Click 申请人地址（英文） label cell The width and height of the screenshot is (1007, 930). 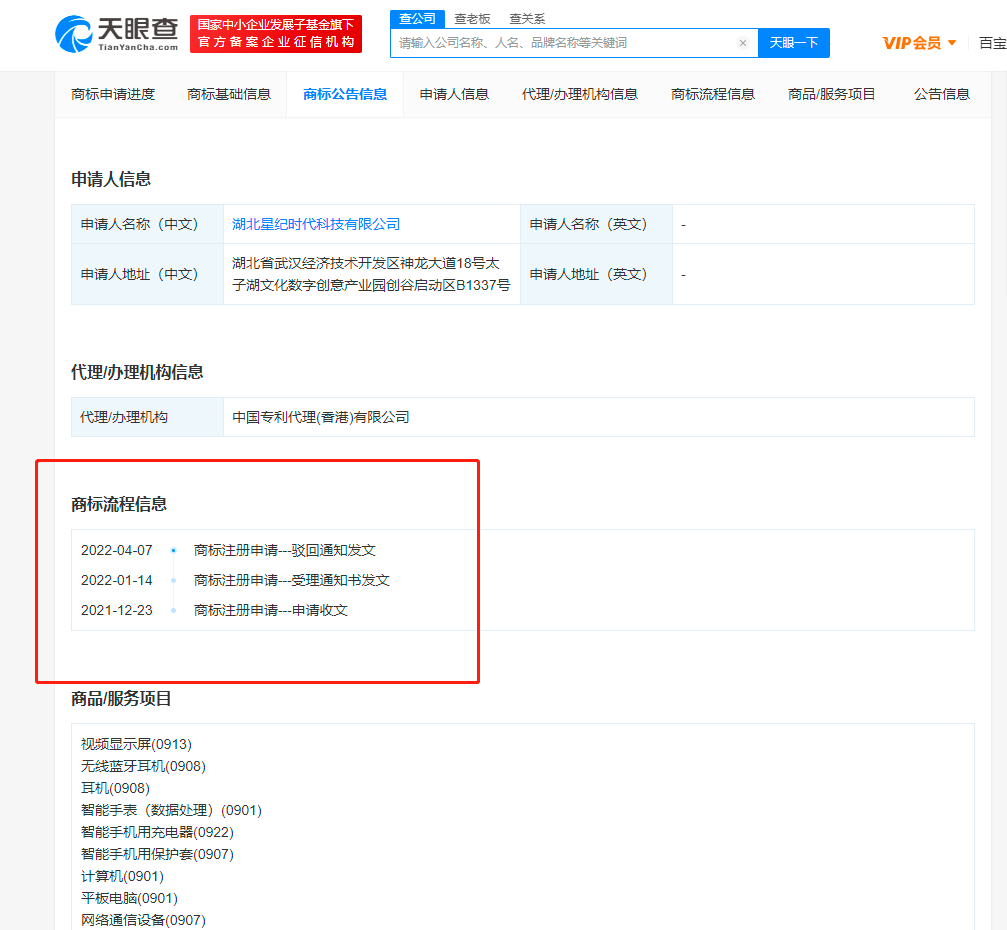596,274
